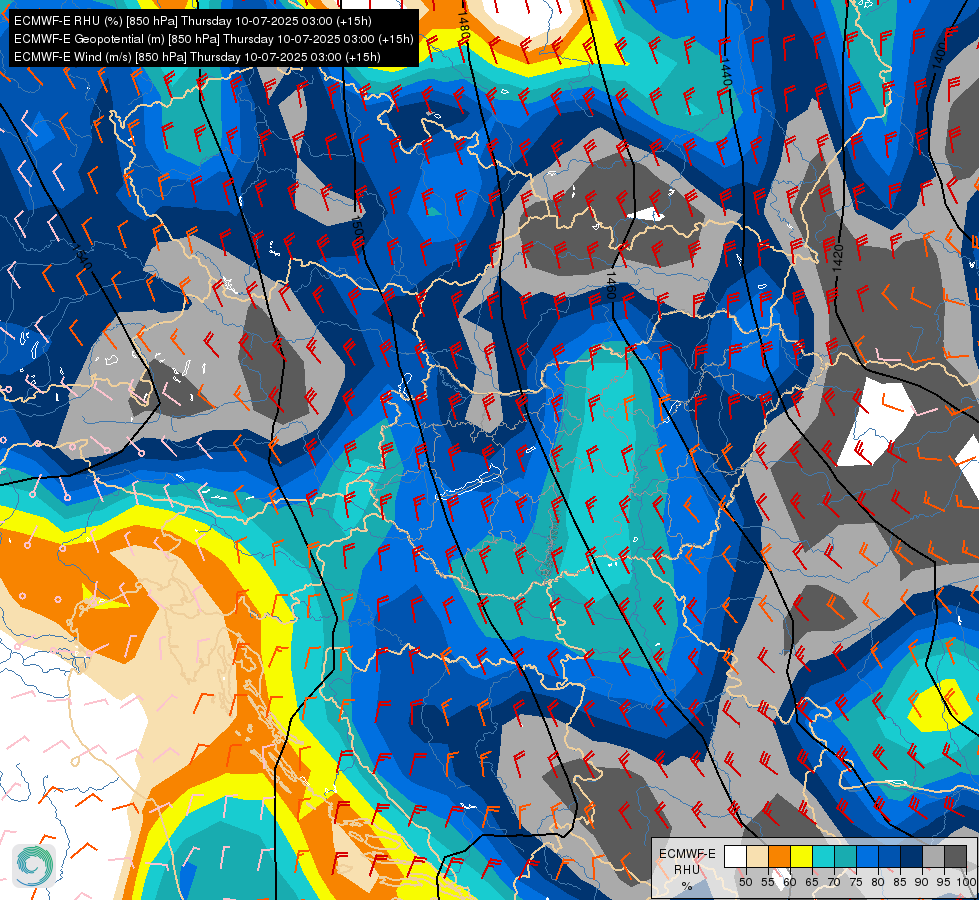Click the legend value 60

(x=790, y=882)
